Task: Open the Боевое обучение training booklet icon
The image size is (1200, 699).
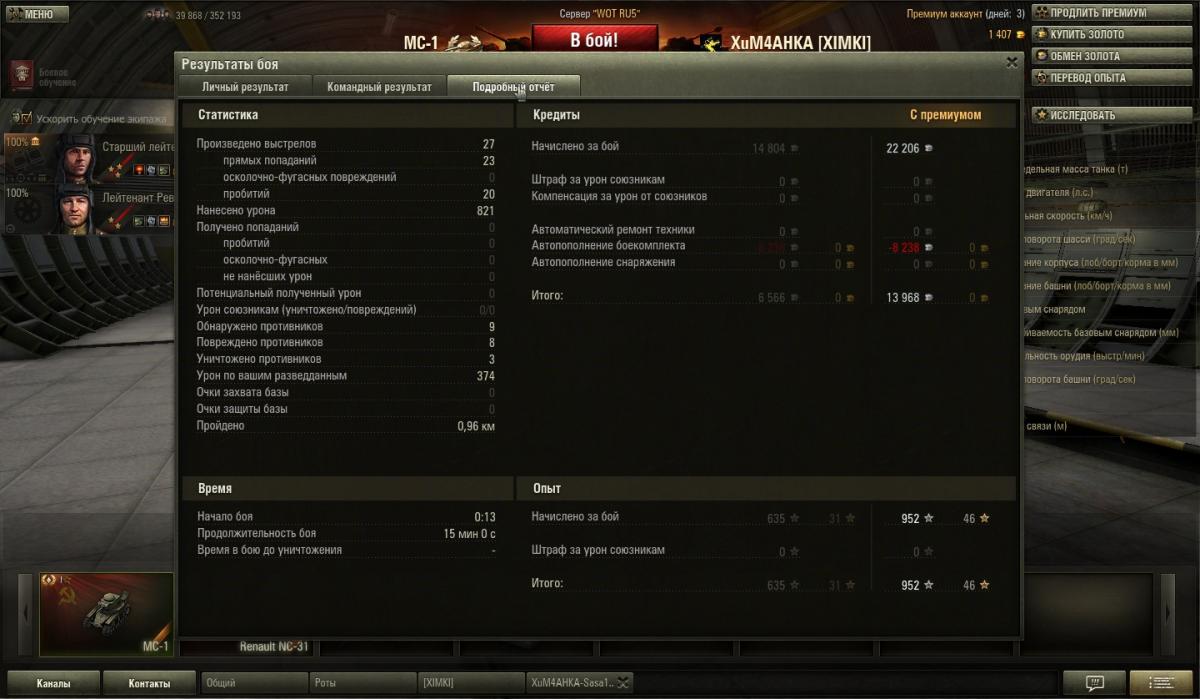Action: (22, 76)
